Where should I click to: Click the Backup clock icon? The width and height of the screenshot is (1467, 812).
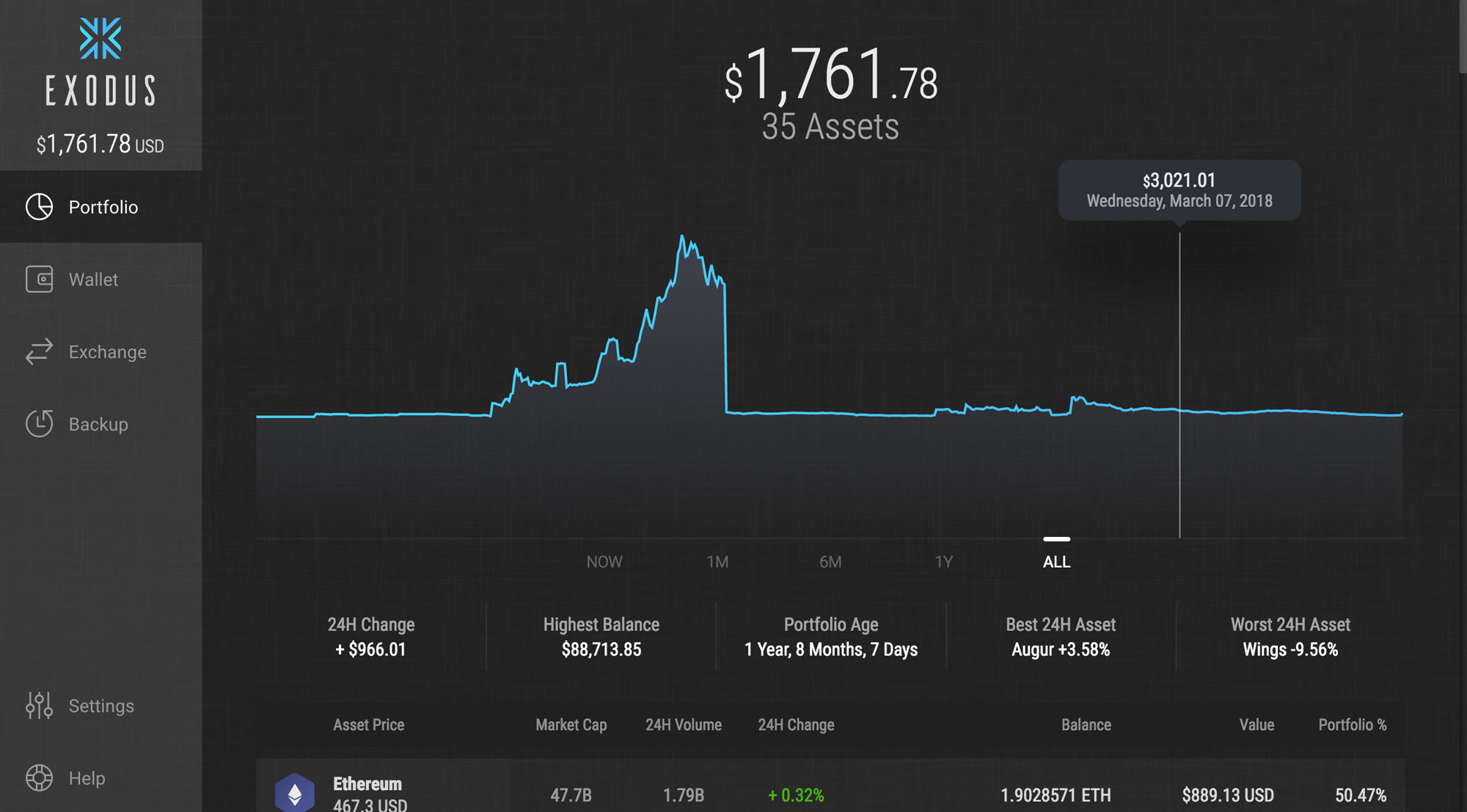(39, 423)
